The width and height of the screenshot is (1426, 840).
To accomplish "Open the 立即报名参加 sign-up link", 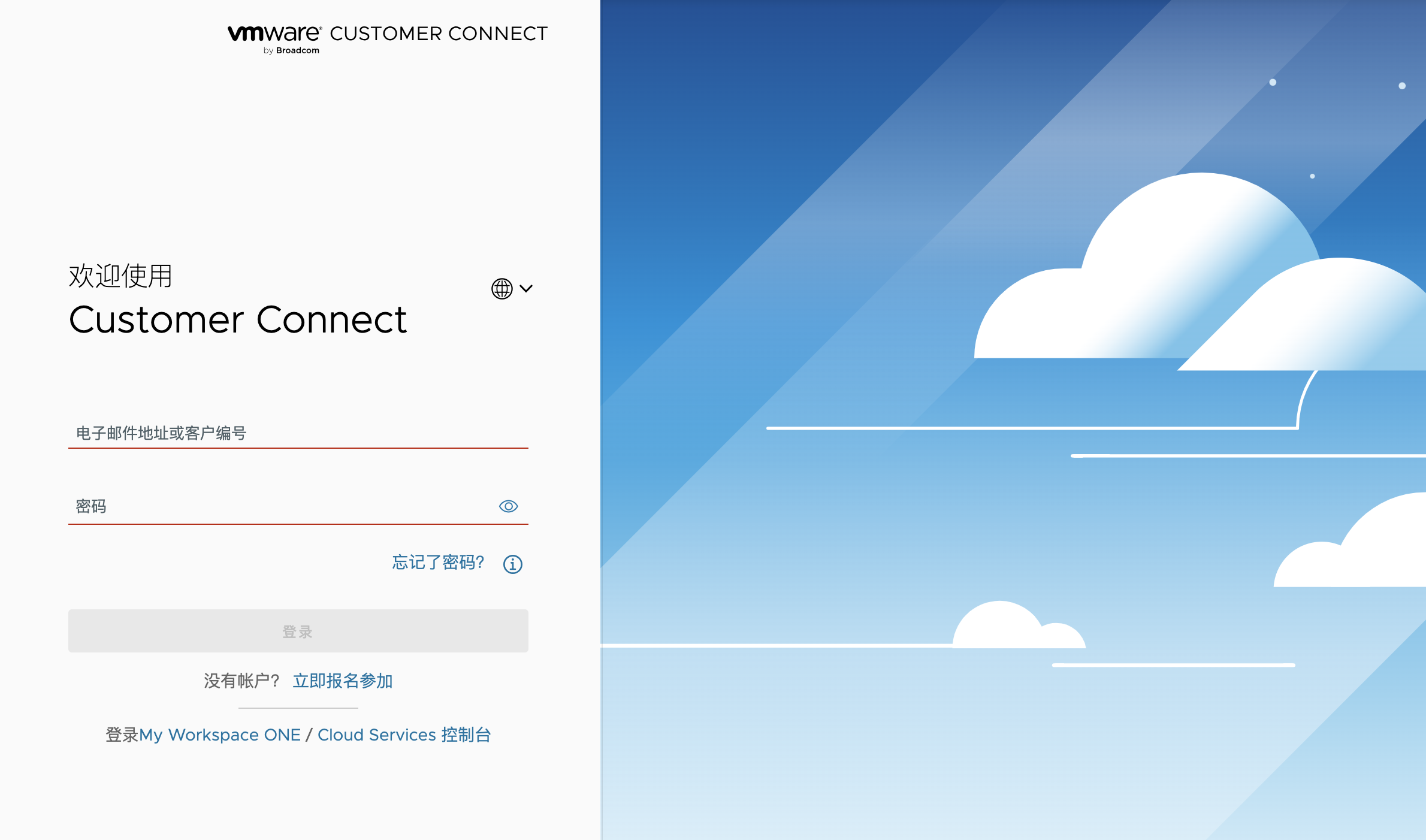I will (343, 681).
